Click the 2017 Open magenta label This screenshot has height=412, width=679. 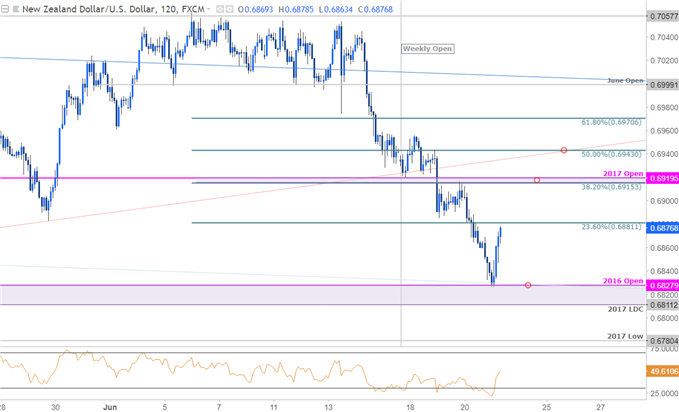pyautogui.click(x=623, y=174)
